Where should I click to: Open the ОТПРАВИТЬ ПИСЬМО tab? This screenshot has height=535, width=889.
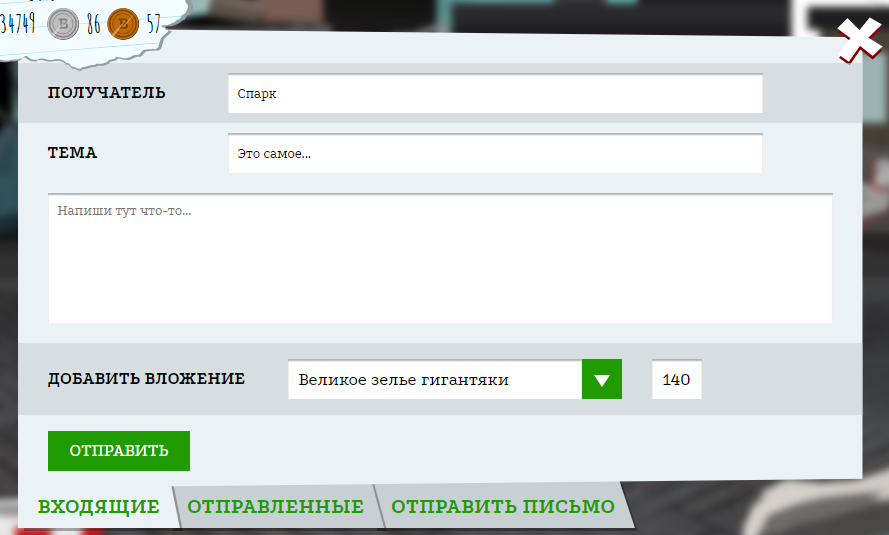(503, 506)
